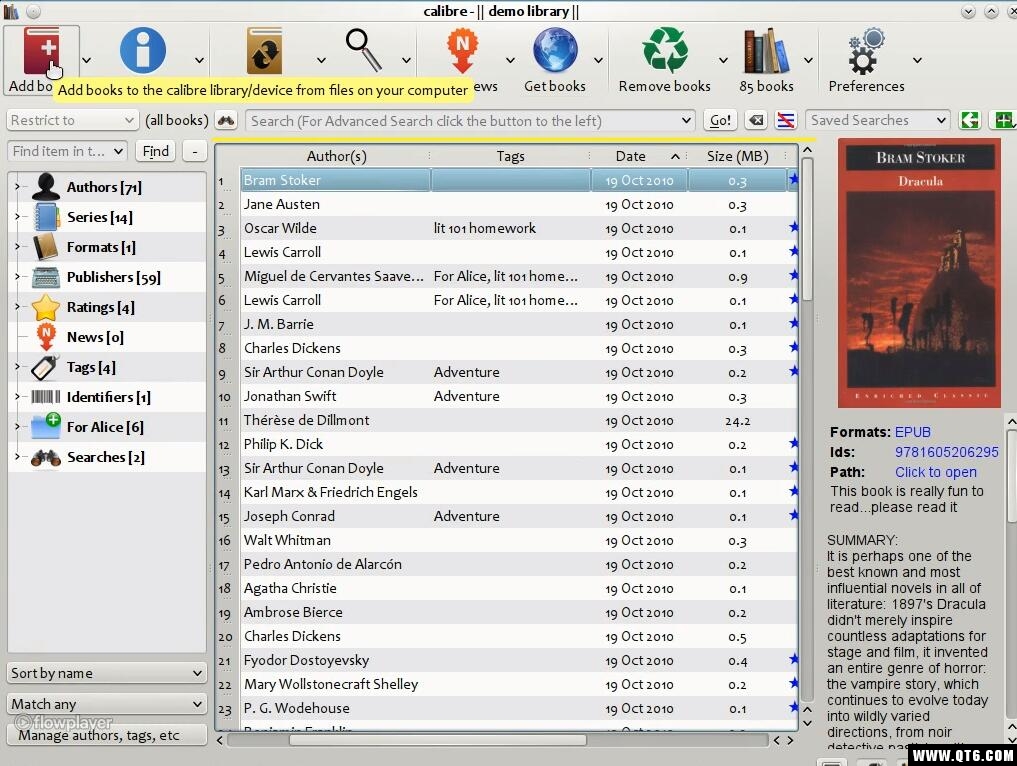Click the magnifying glass View icon

363,50
